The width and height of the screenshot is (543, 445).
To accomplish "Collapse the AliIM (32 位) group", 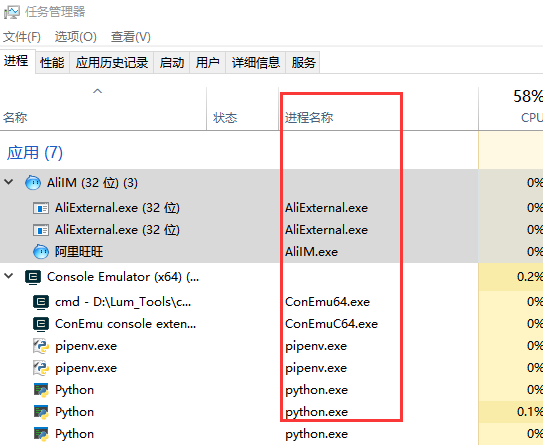I will pyautogui.click(x=9, y=182).
